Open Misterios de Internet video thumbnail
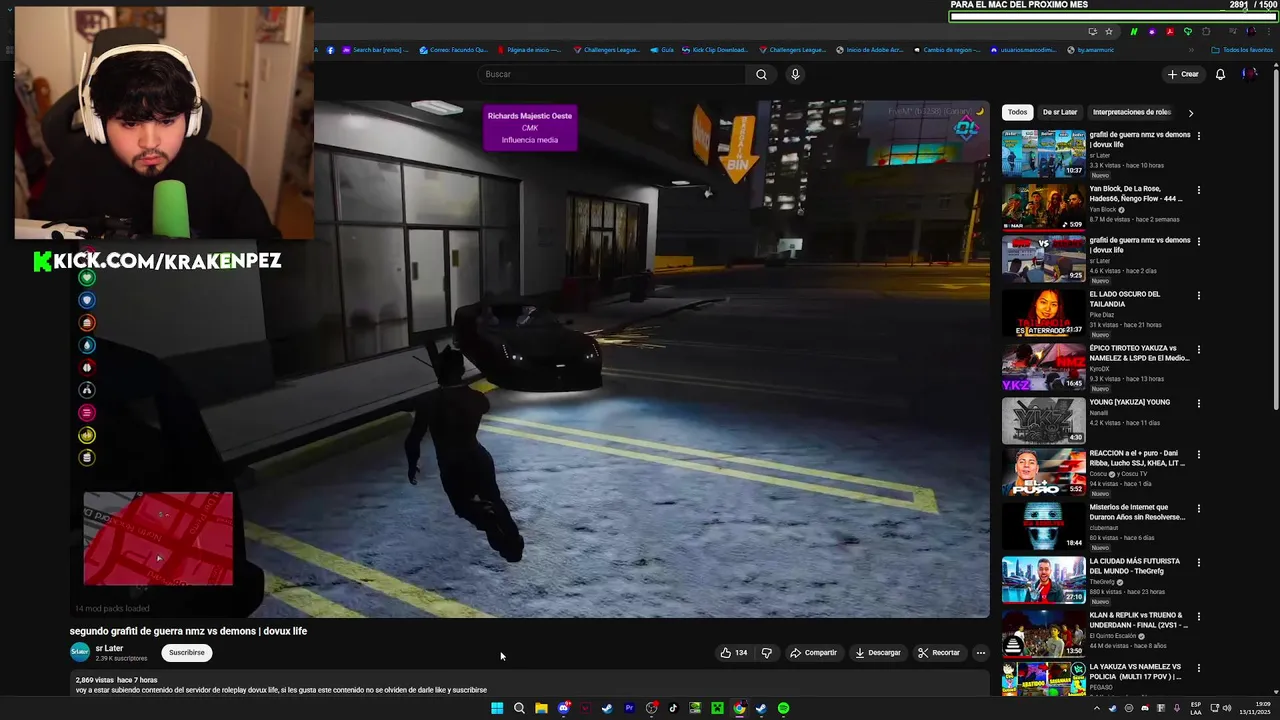 point(1043,526)
